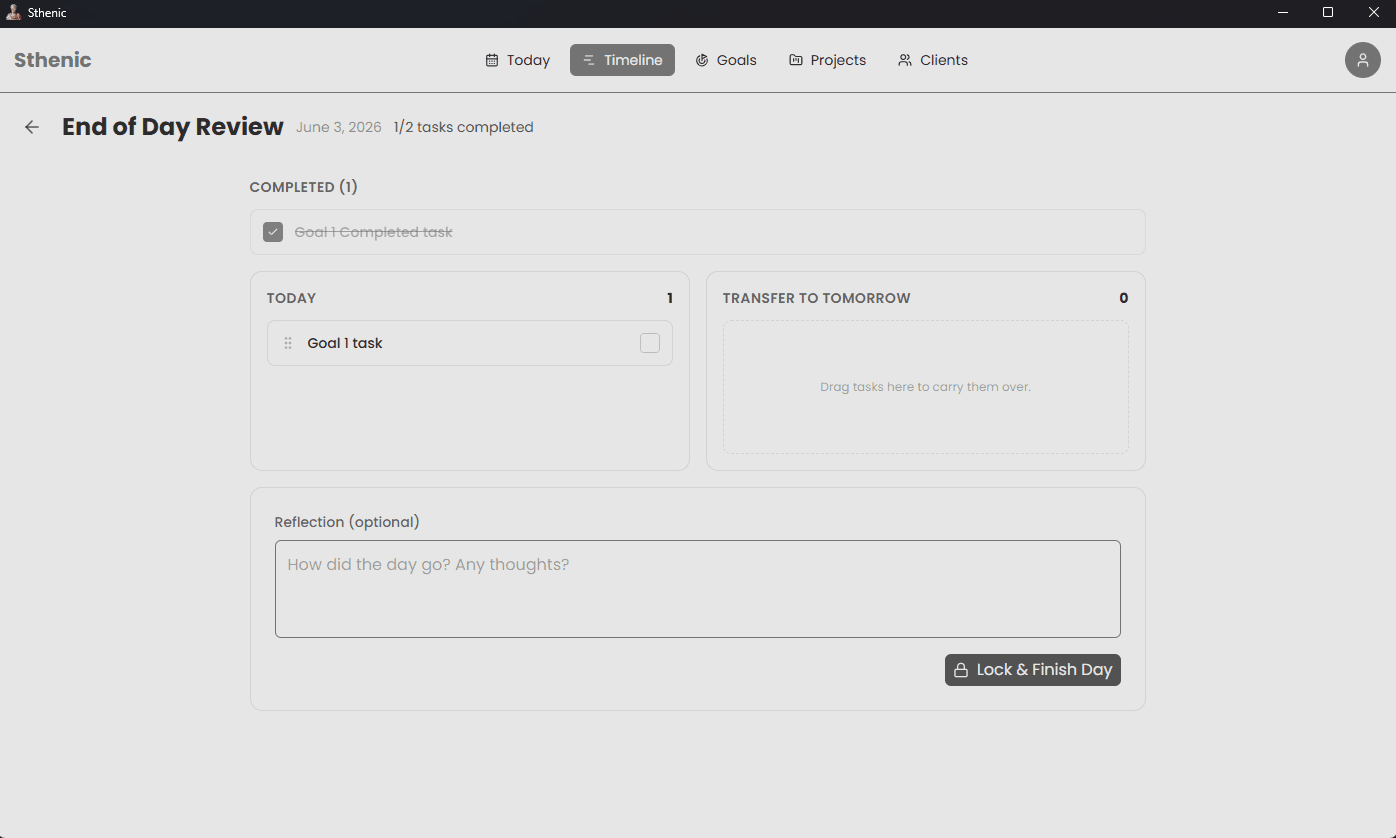
Task: Click the Sthenic app icon in the title bar
Action: point(13,13)
